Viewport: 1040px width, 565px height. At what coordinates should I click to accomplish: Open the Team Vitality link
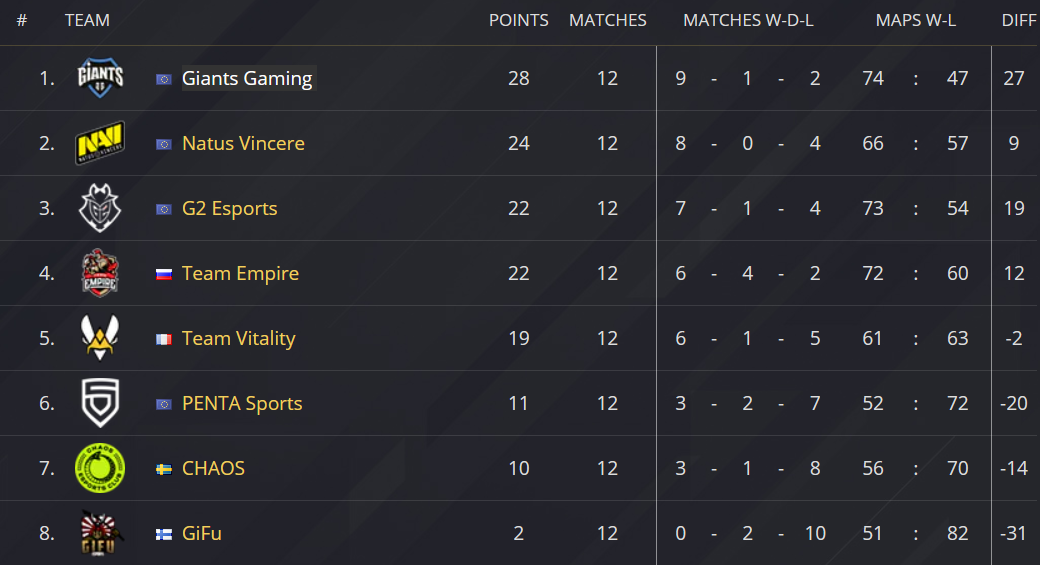tap(239, 338)
